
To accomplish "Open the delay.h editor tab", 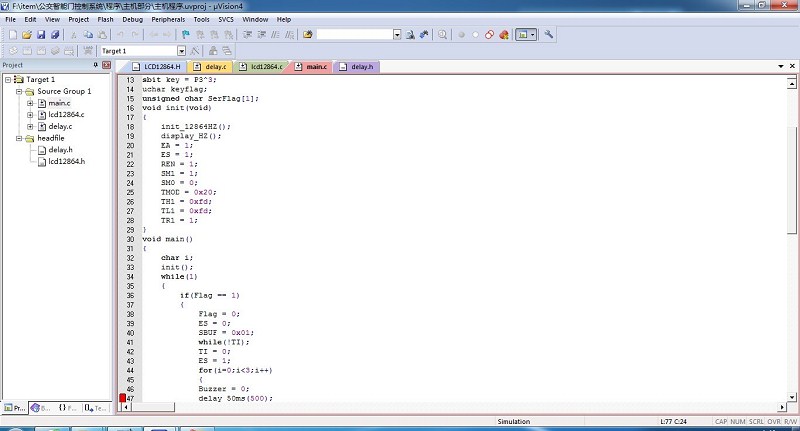I will point(360,66).
